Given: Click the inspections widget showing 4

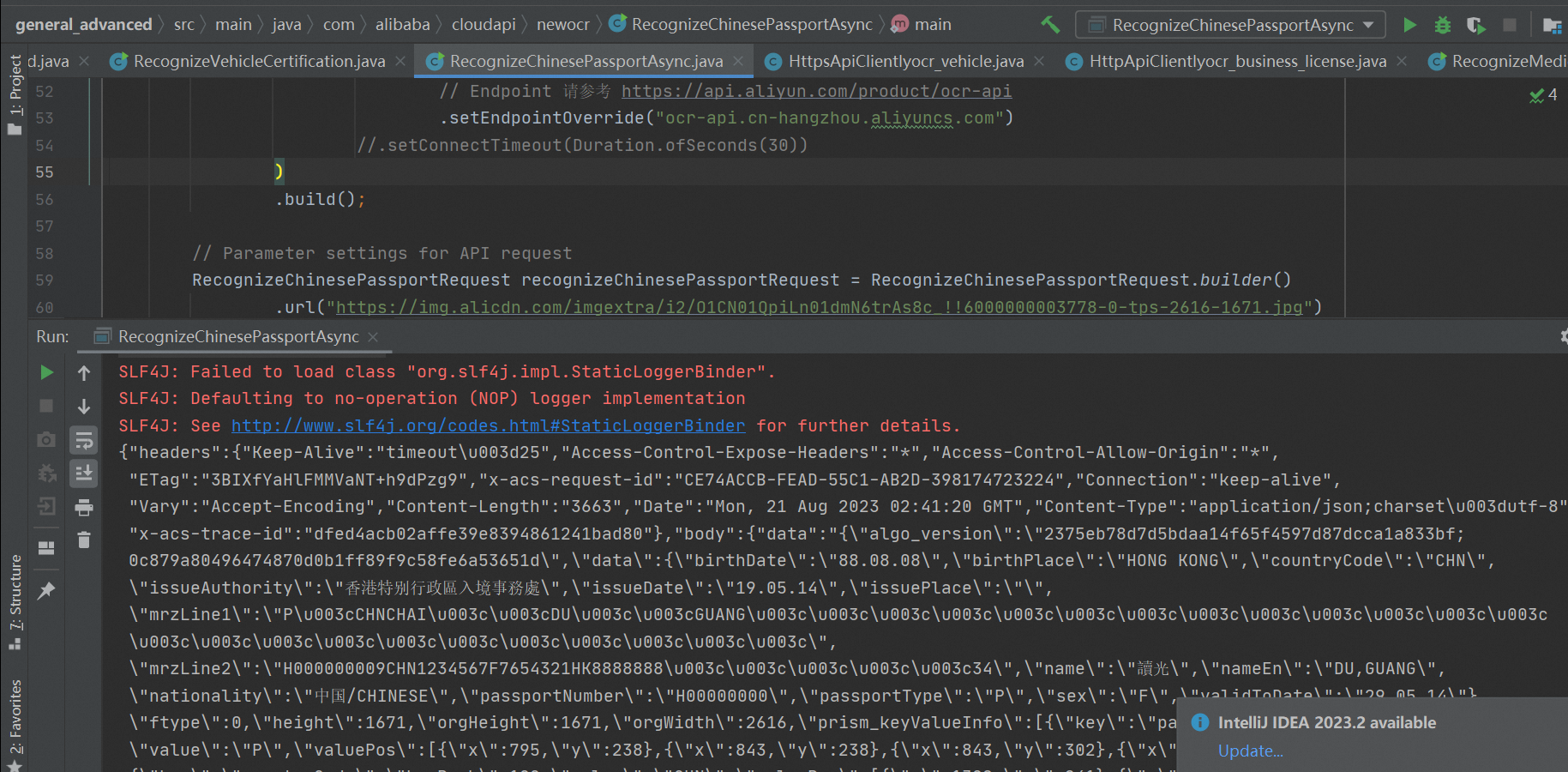Looking at the screenshot, I should 1543,95.
